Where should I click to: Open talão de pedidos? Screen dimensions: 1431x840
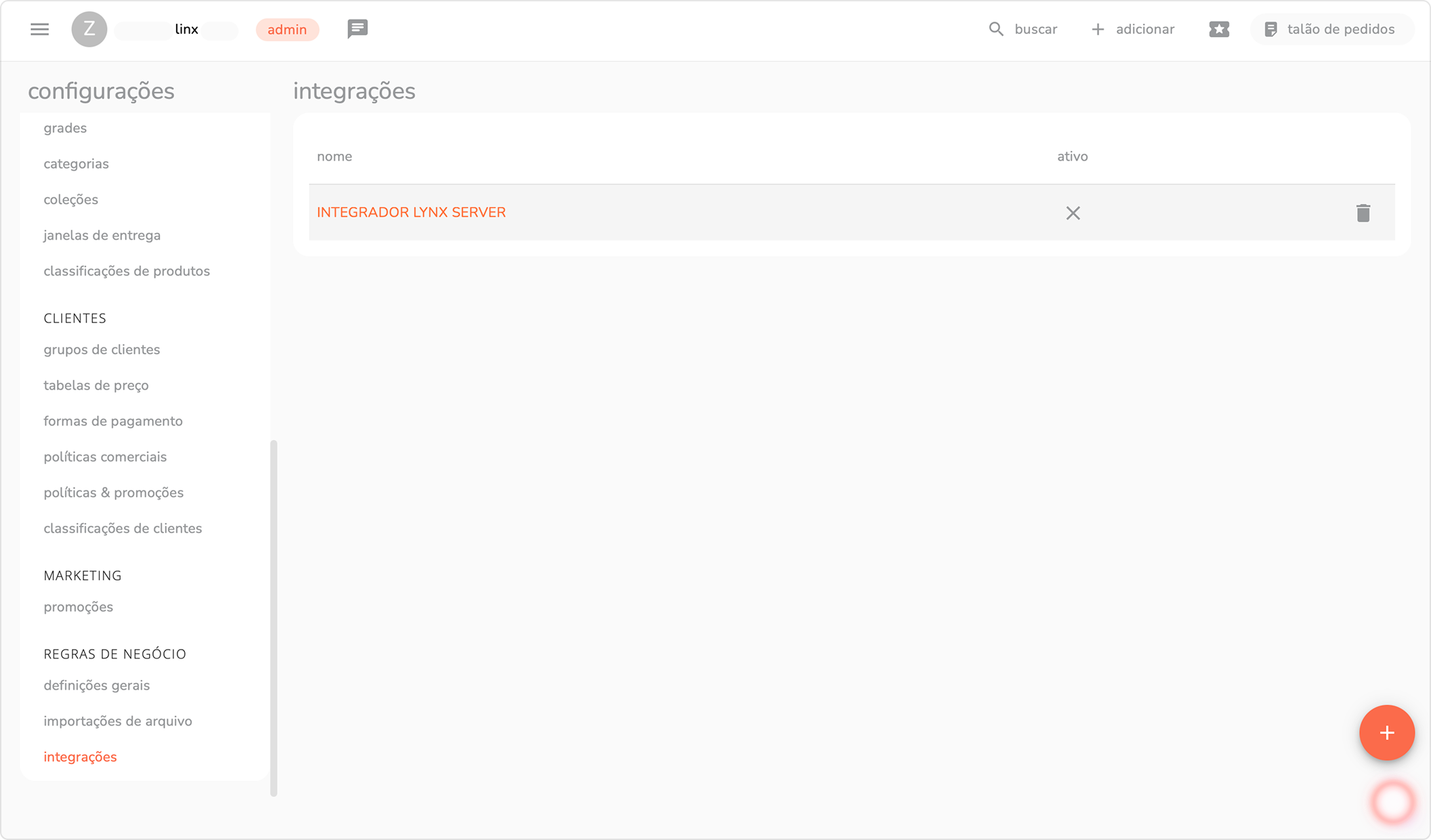point(1331,29)
